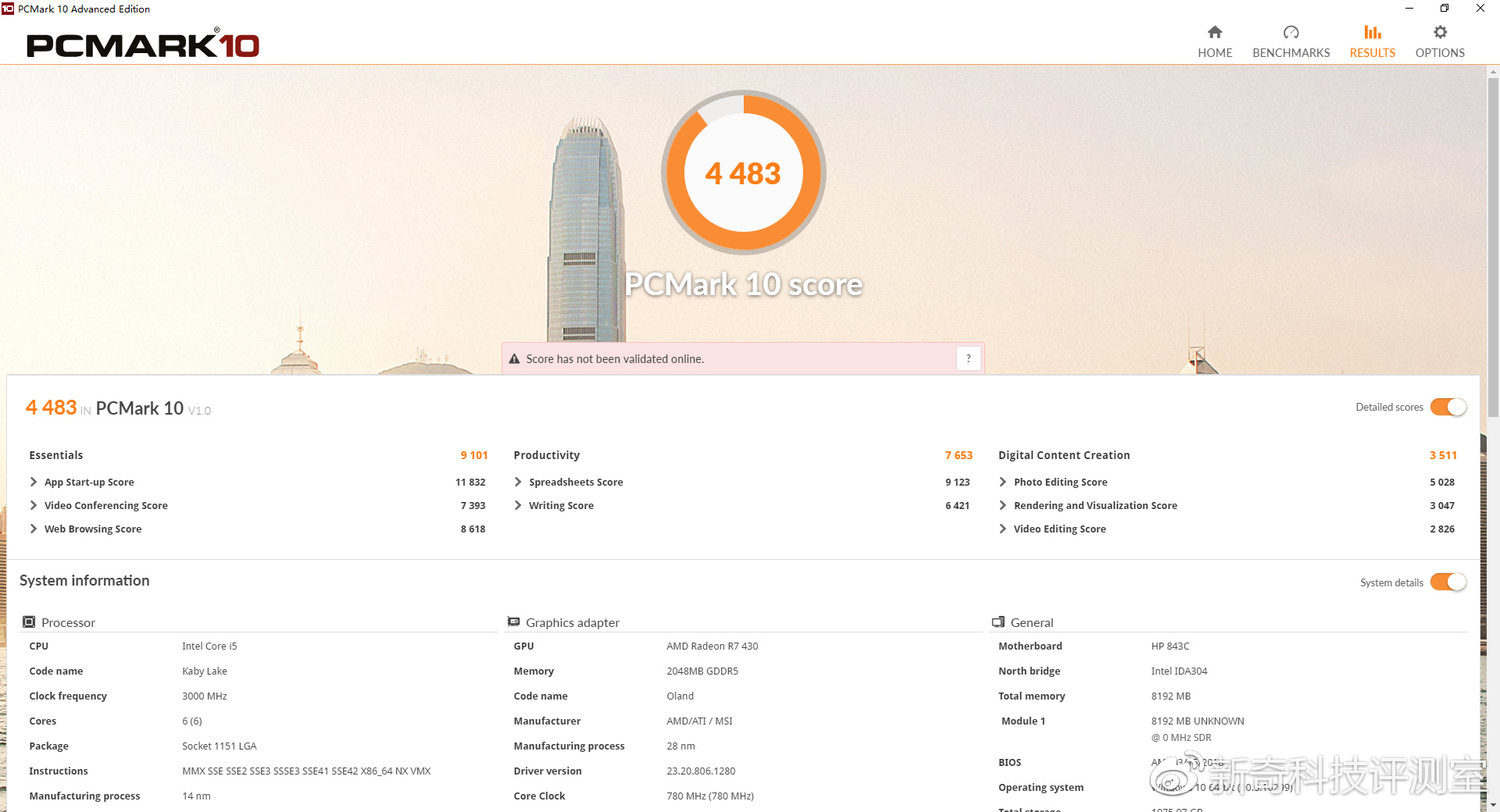The width and height of the screenshot is (1500, 812).
Task: Click the Essentials score 9 101
Action: click(473, 455)
